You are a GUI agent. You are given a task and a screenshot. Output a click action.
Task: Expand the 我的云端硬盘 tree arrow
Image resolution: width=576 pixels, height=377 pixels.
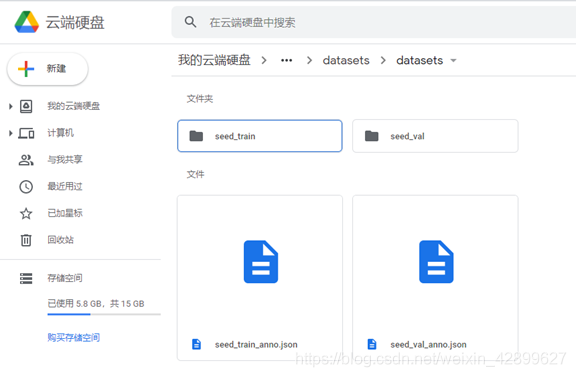10,107
